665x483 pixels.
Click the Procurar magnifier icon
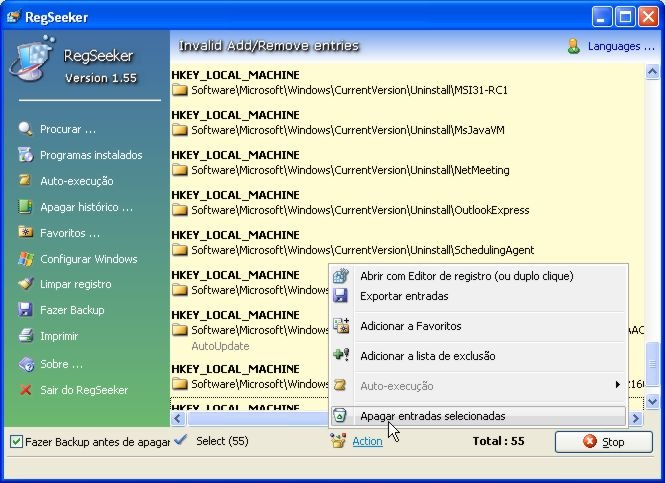25,128
